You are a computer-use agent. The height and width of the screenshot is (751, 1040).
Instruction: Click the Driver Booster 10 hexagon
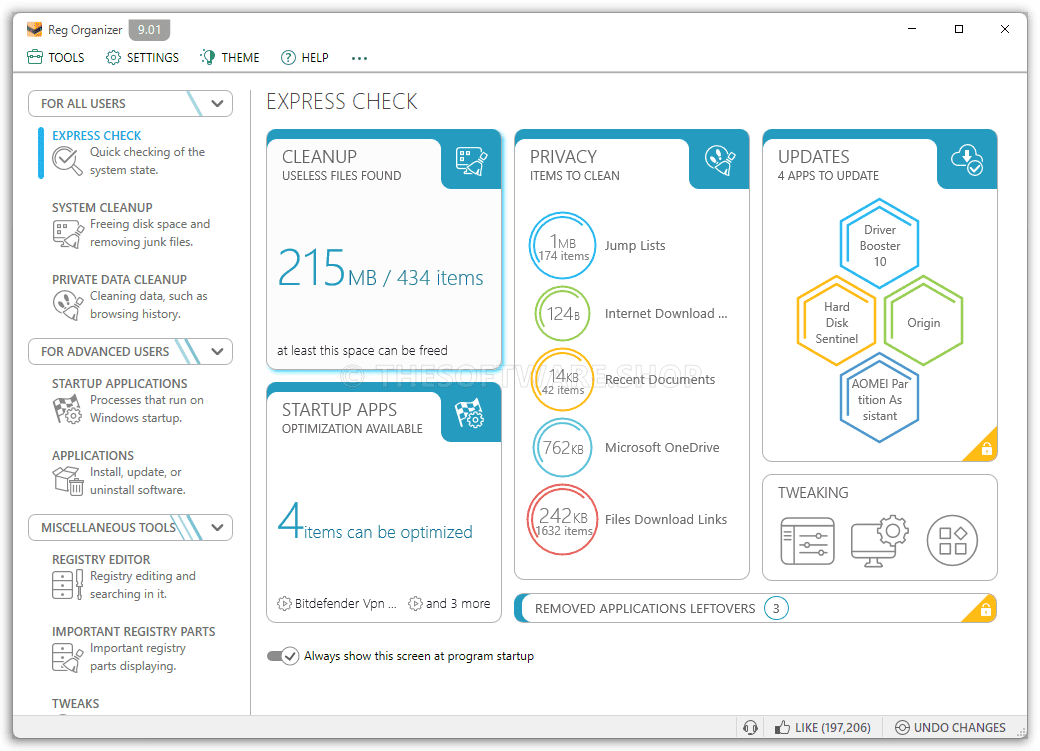(x=879, y=245)
